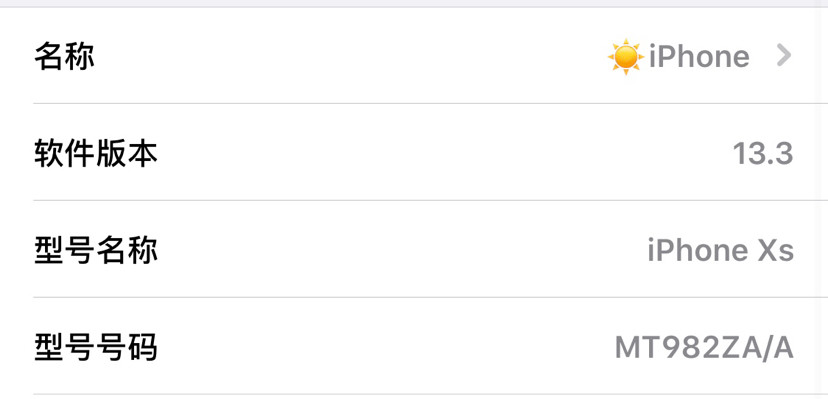Select the 软件版本 label

(x=96, y=153)
